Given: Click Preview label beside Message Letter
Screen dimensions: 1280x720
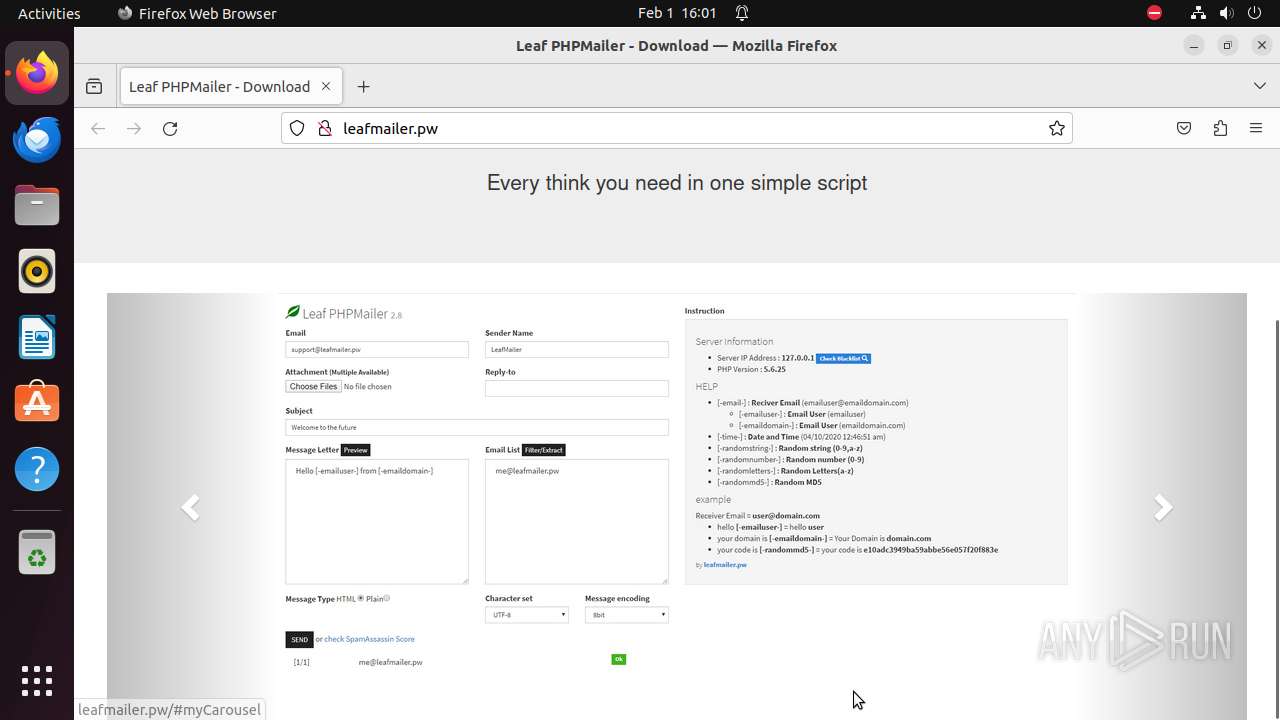Looking at the screenshot, I should [x=356, y=450].
